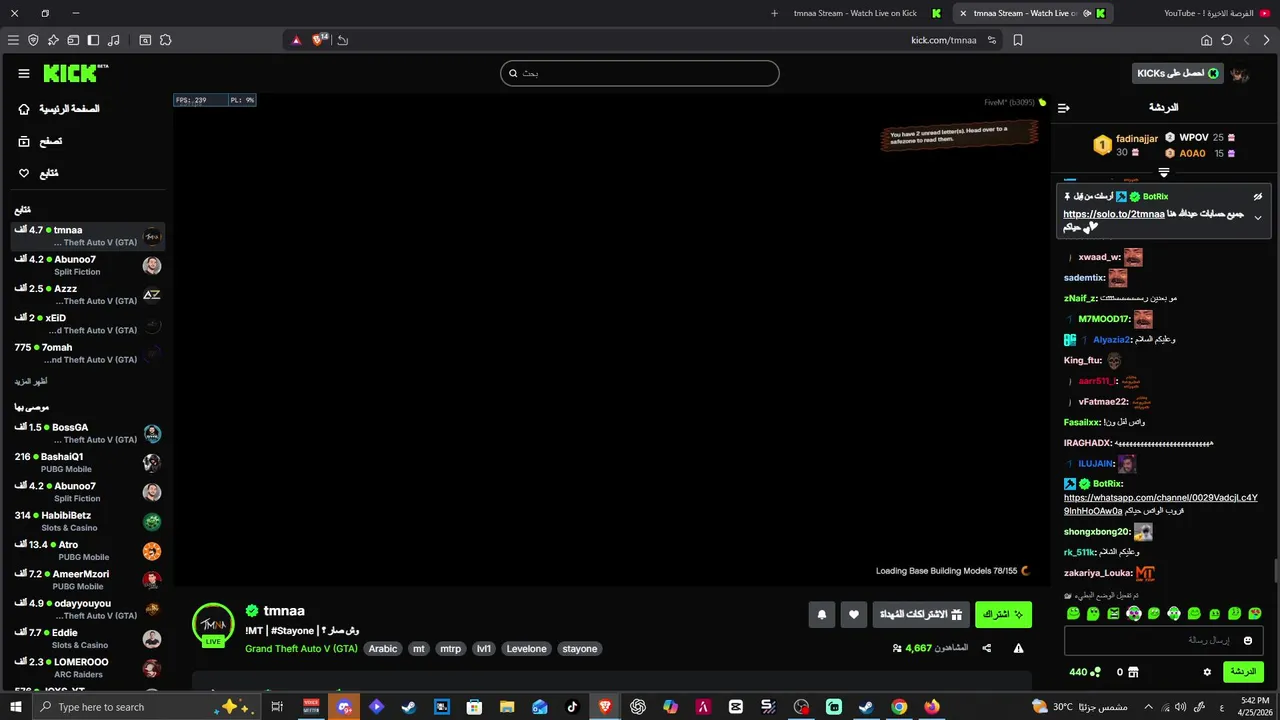1280x720 pixels.
Task: Select the Arabic tag
Action: tap(383, 649)
